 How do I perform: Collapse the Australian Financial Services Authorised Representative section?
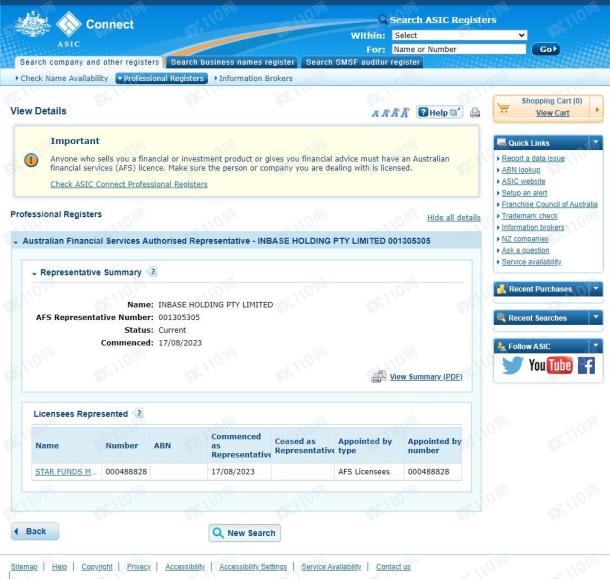(16, 242)
